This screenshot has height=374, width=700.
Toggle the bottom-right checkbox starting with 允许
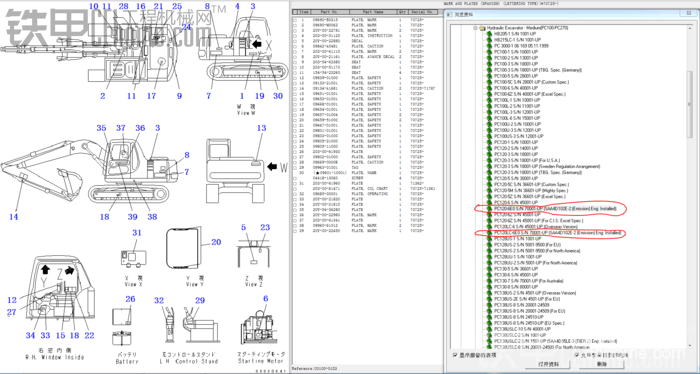tap(577, 355)
